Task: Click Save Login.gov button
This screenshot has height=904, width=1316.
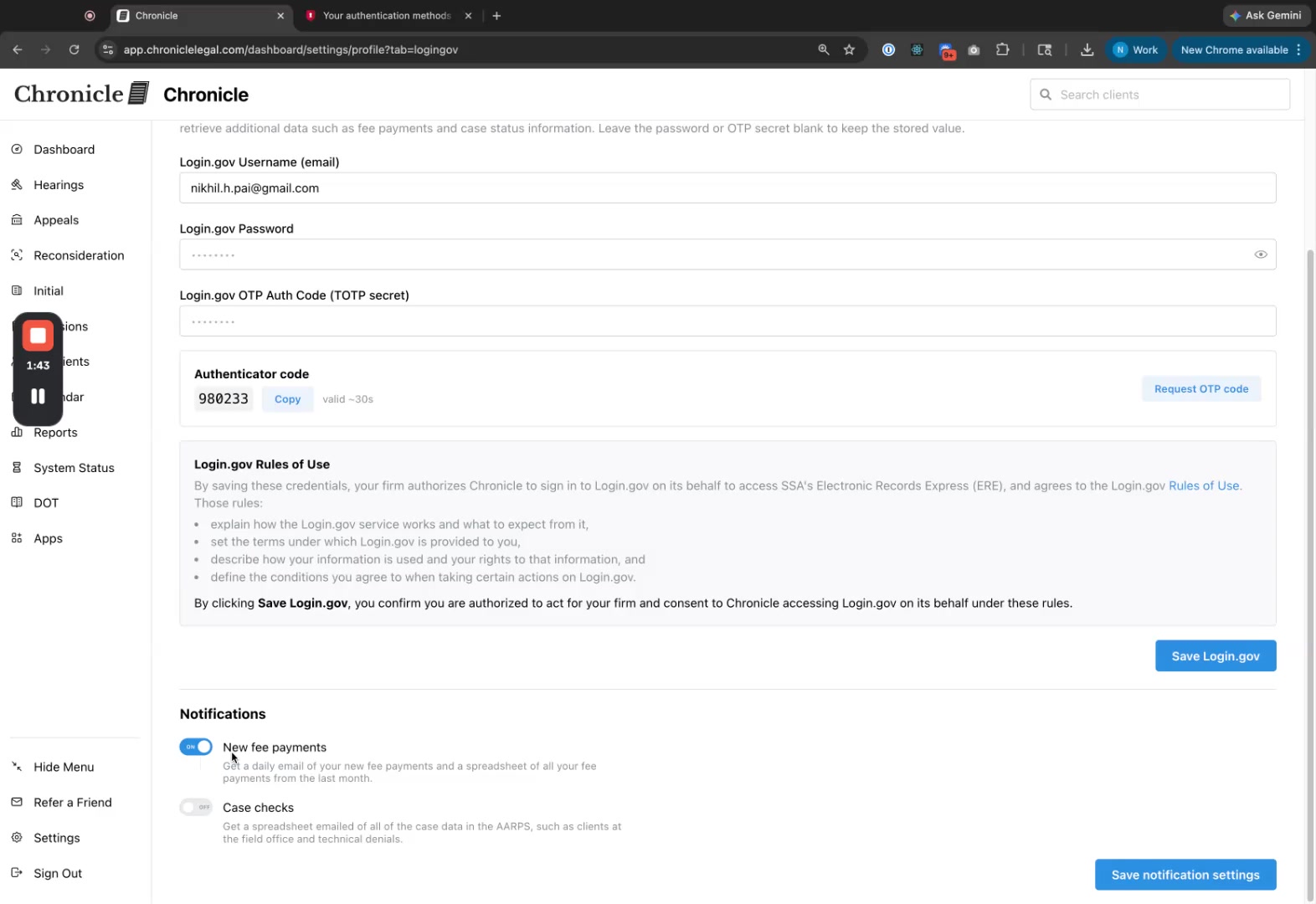Action: (x=1215, y=655)
